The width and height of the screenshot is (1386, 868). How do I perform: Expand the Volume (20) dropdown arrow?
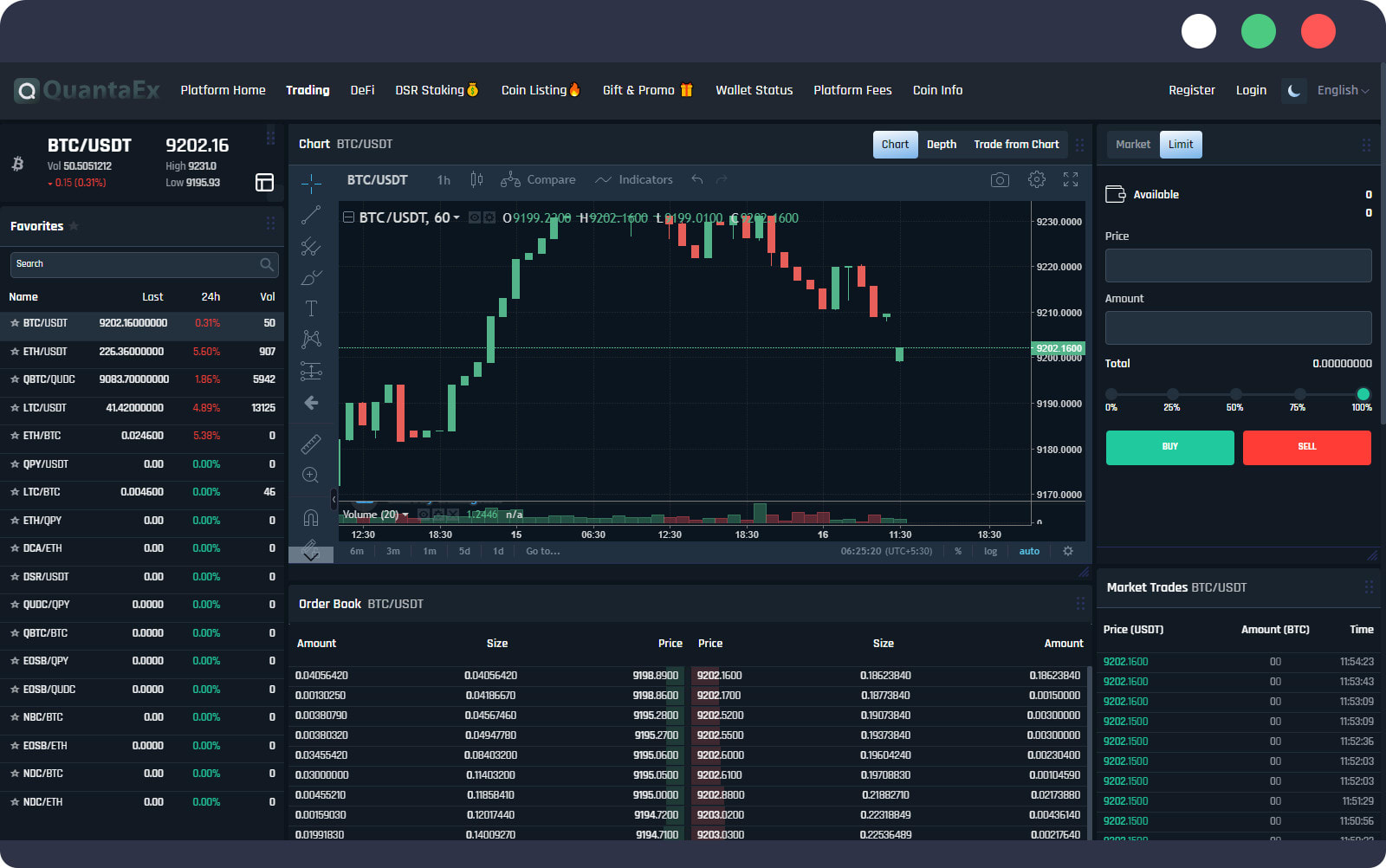click(405, 515)
